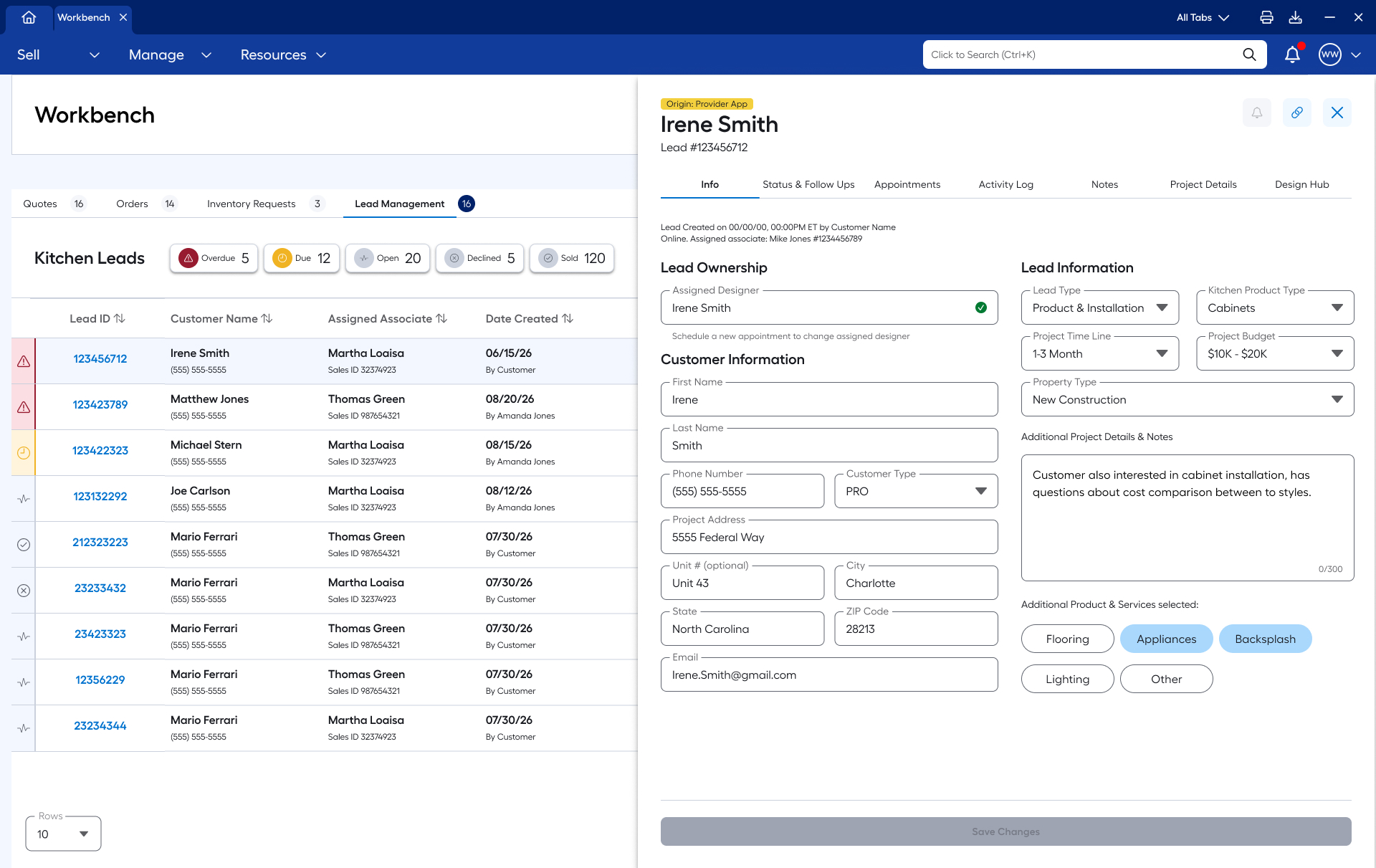Filter leads by Overdue 5
1376x868 pixels.
point(214,258)
